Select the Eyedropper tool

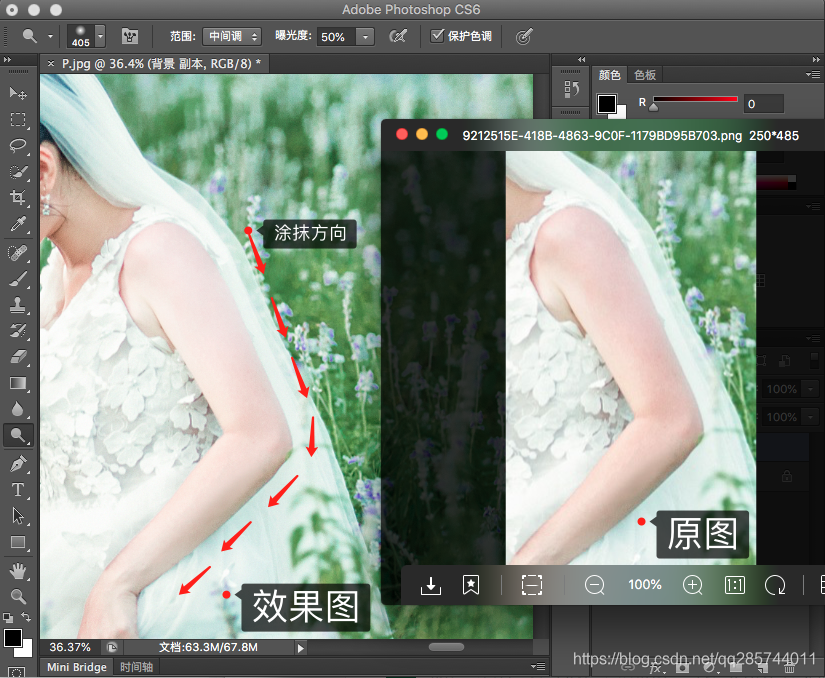[x=18, y=224]
